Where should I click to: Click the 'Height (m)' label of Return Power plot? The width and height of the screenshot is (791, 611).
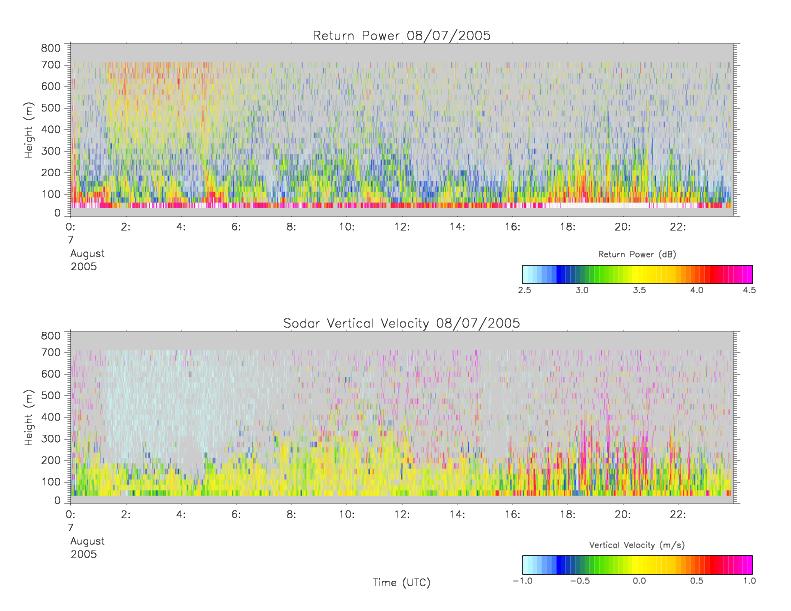pyautogui.click(x=29, y=130)
